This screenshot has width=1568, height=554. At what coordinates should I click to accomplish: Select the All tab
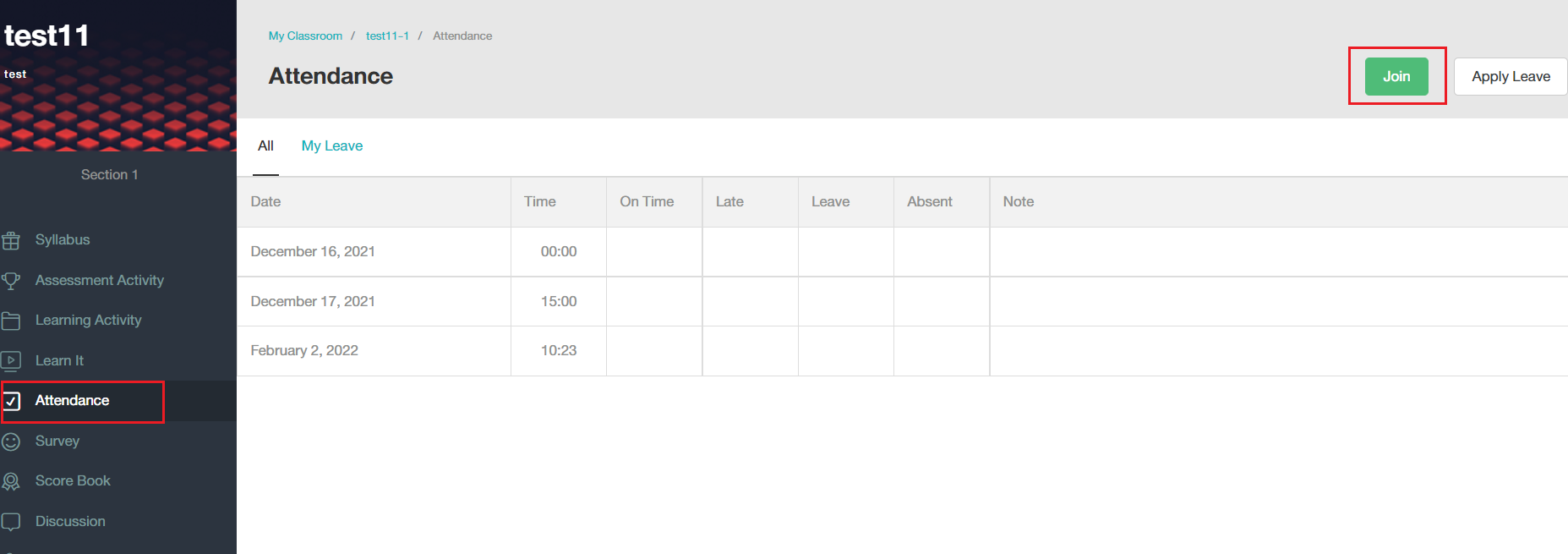pyautogui.click(x=265, y=145)
